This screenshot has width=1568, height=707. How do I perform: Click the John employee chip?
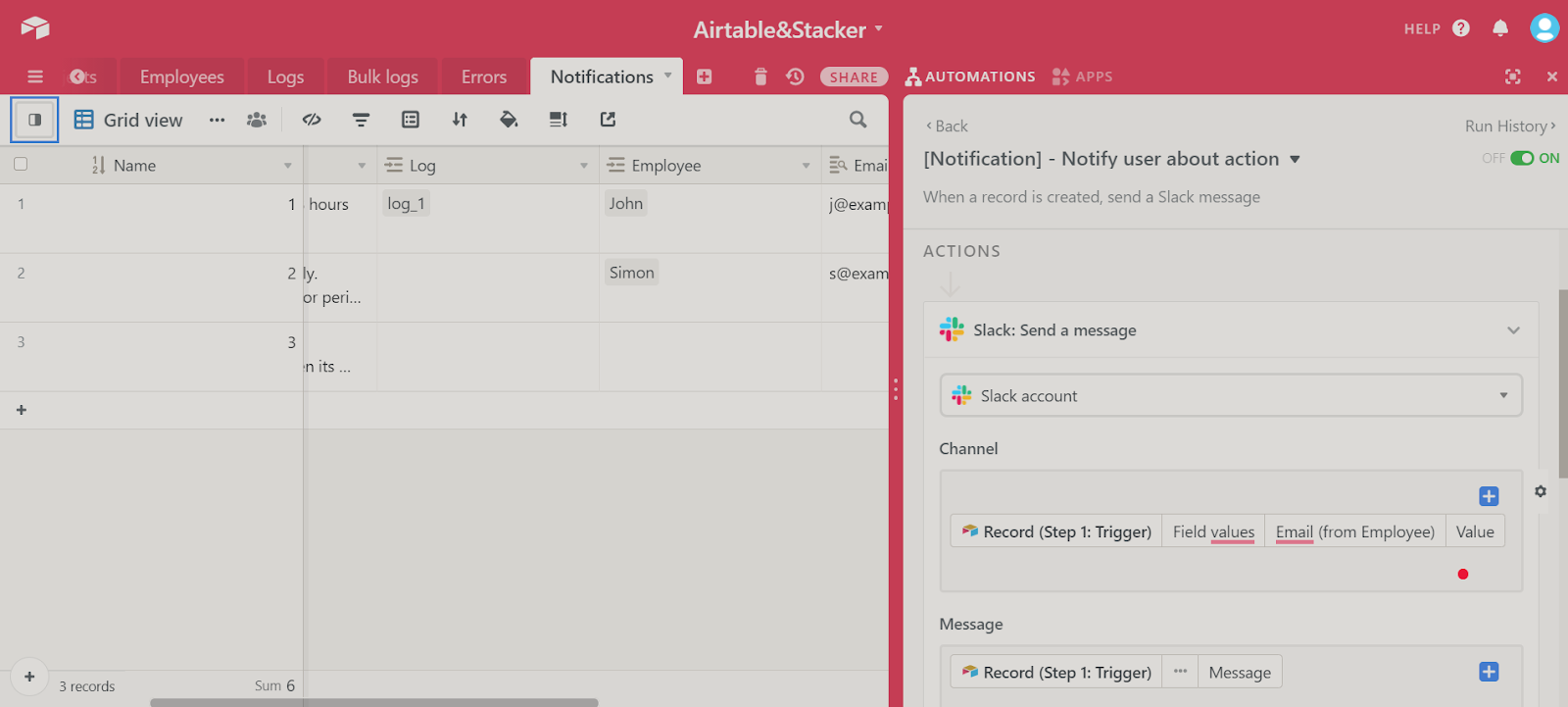pos(625,203)
